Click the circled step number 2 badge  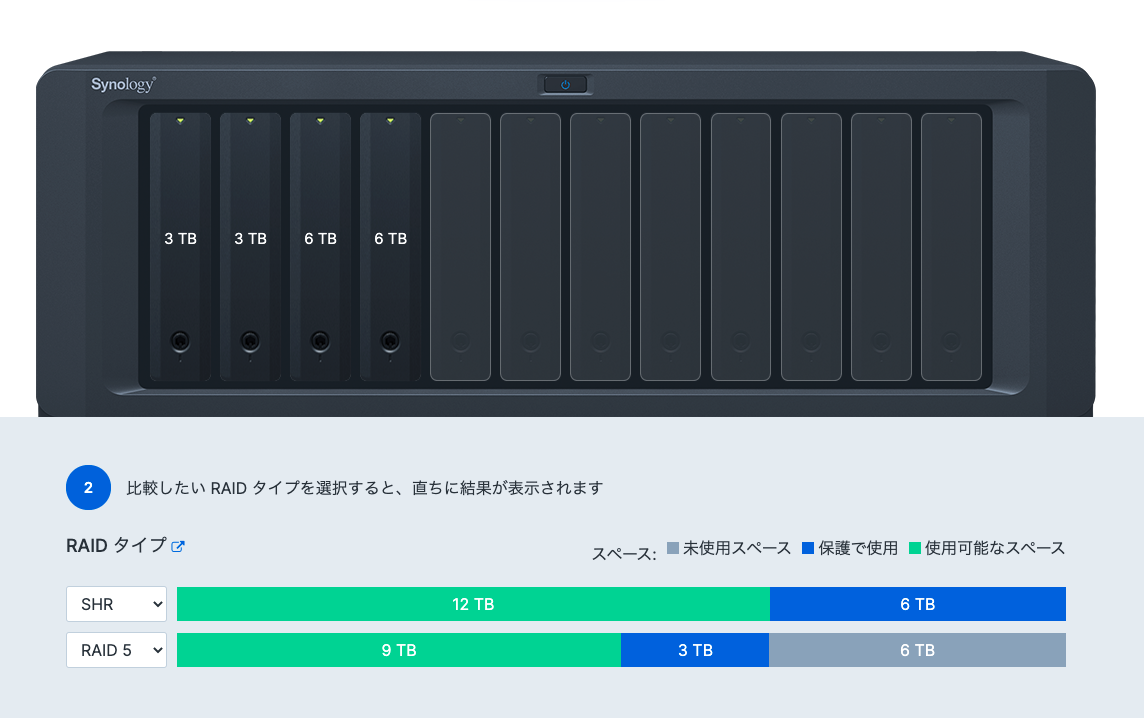pyautogui.click(x=88, y=487)
